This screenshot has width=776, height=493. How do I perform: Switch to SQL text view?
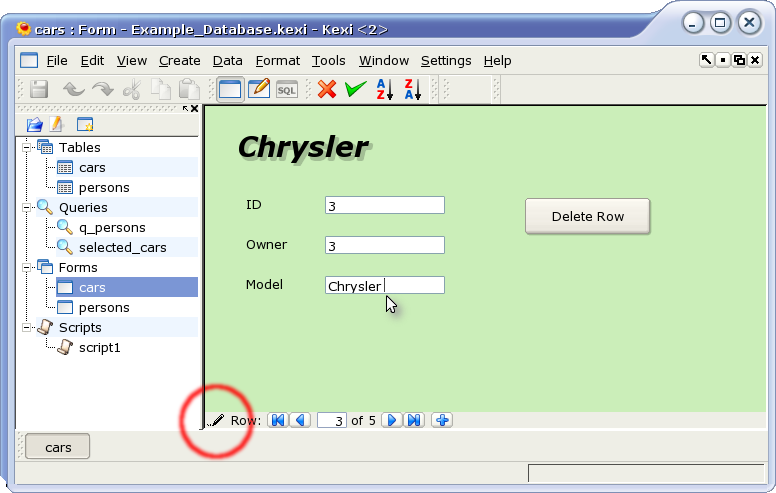coord(287,89)
